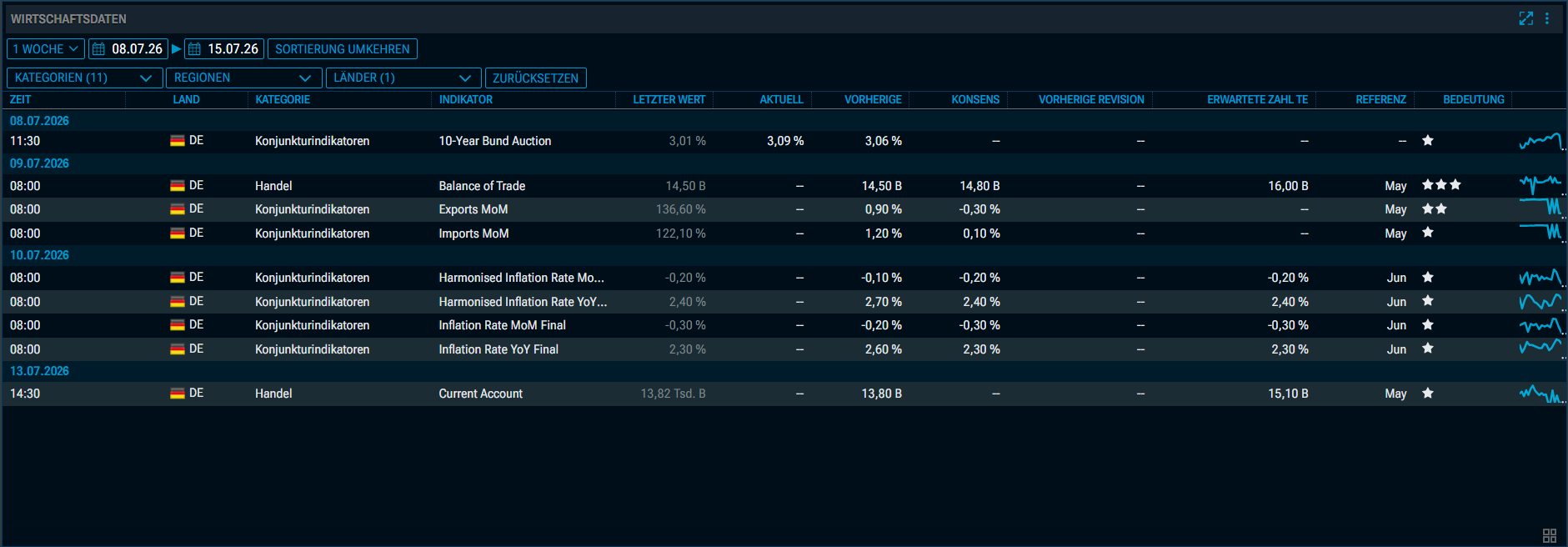
Task: Open the Balance of Trade sparkline chart
Action: point(1540,185)
